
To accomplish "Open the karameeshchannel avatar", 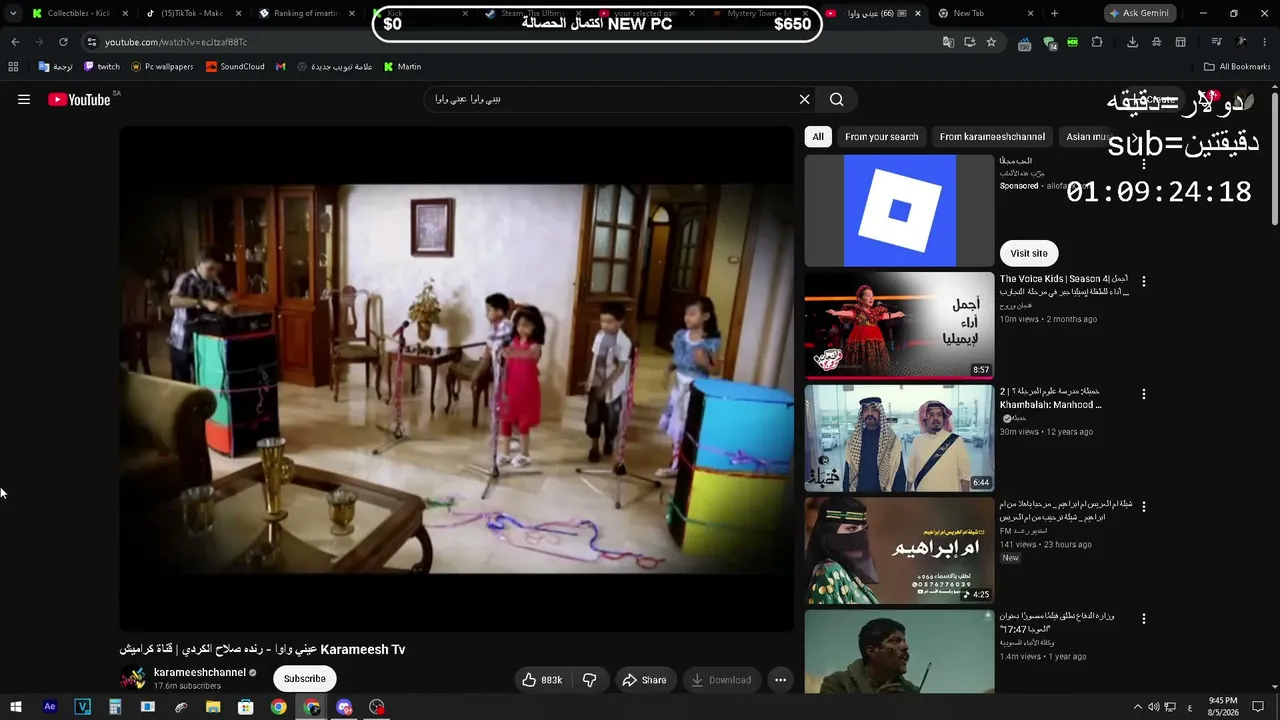I will (x=133, y=679).
